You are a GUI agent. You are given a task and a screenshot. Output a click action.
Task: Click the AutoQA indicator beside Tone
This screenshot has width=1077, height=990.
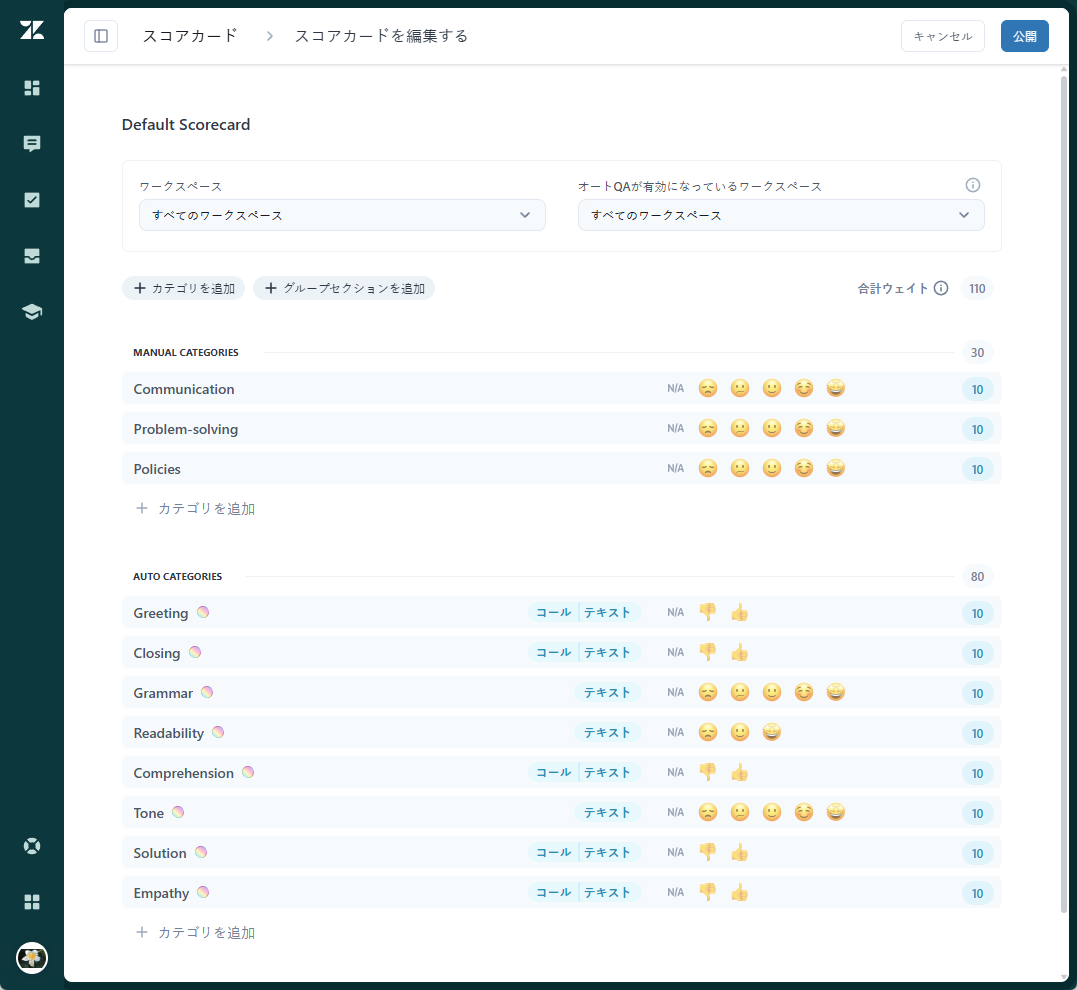click(x=178, y=812)
